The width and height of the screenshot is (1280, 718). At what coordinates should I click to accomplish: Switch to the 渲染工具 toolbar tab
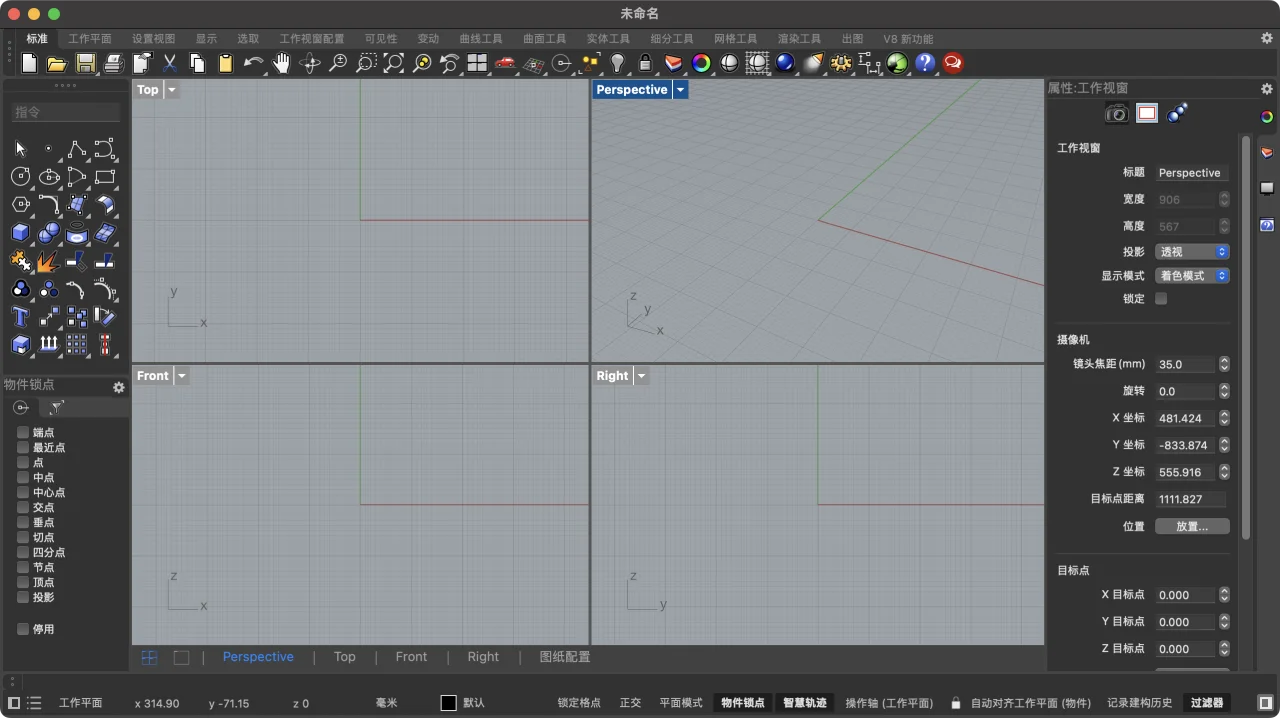[x=799, y=39]
